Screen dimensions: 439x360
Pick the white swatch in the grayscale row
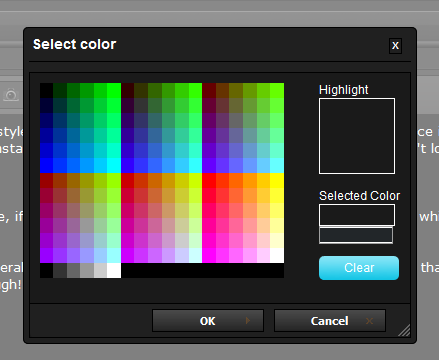pyautogui.click(x=114, y=270)
